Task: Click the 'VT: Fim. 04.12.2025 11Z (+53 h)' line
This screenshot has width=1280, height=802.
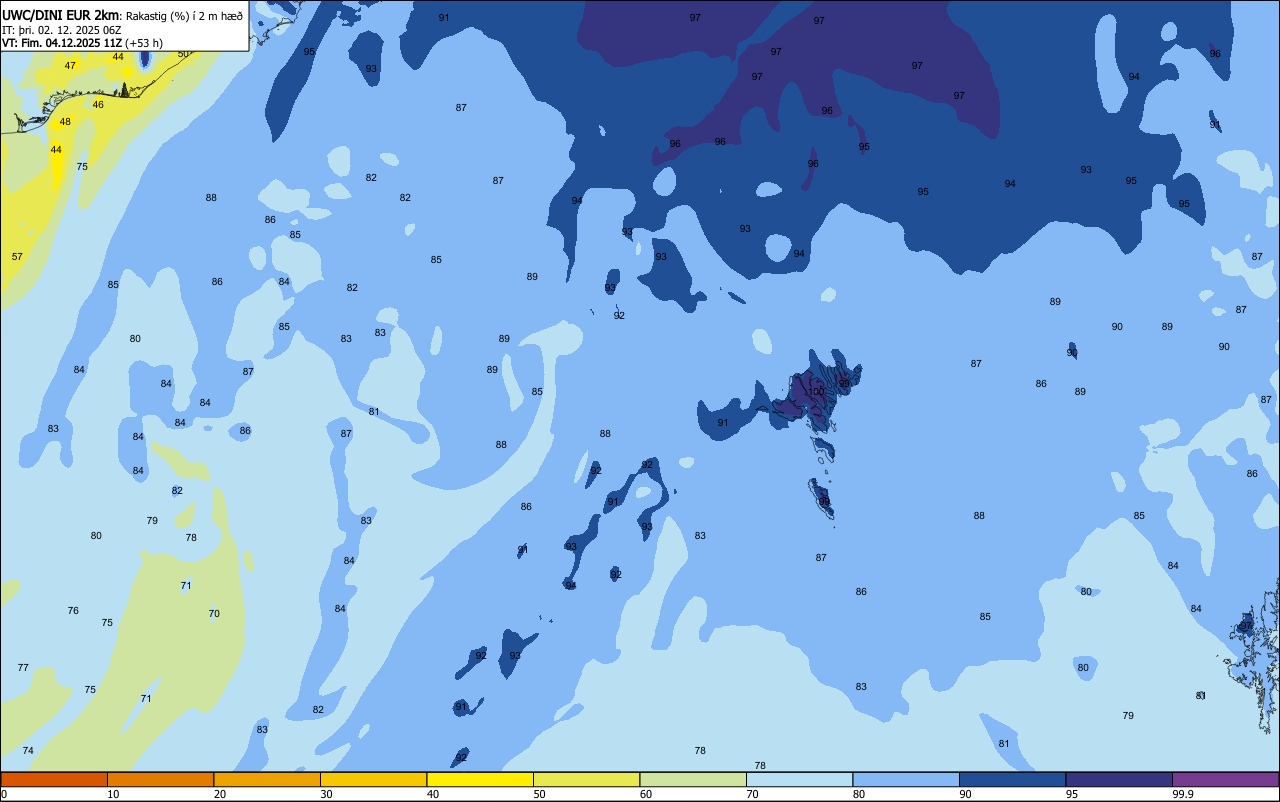Action: (x=82, y=43)
